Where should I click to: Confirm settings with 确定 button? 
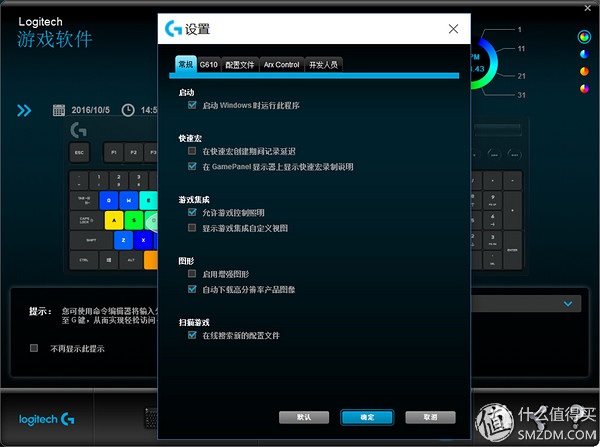367,417
